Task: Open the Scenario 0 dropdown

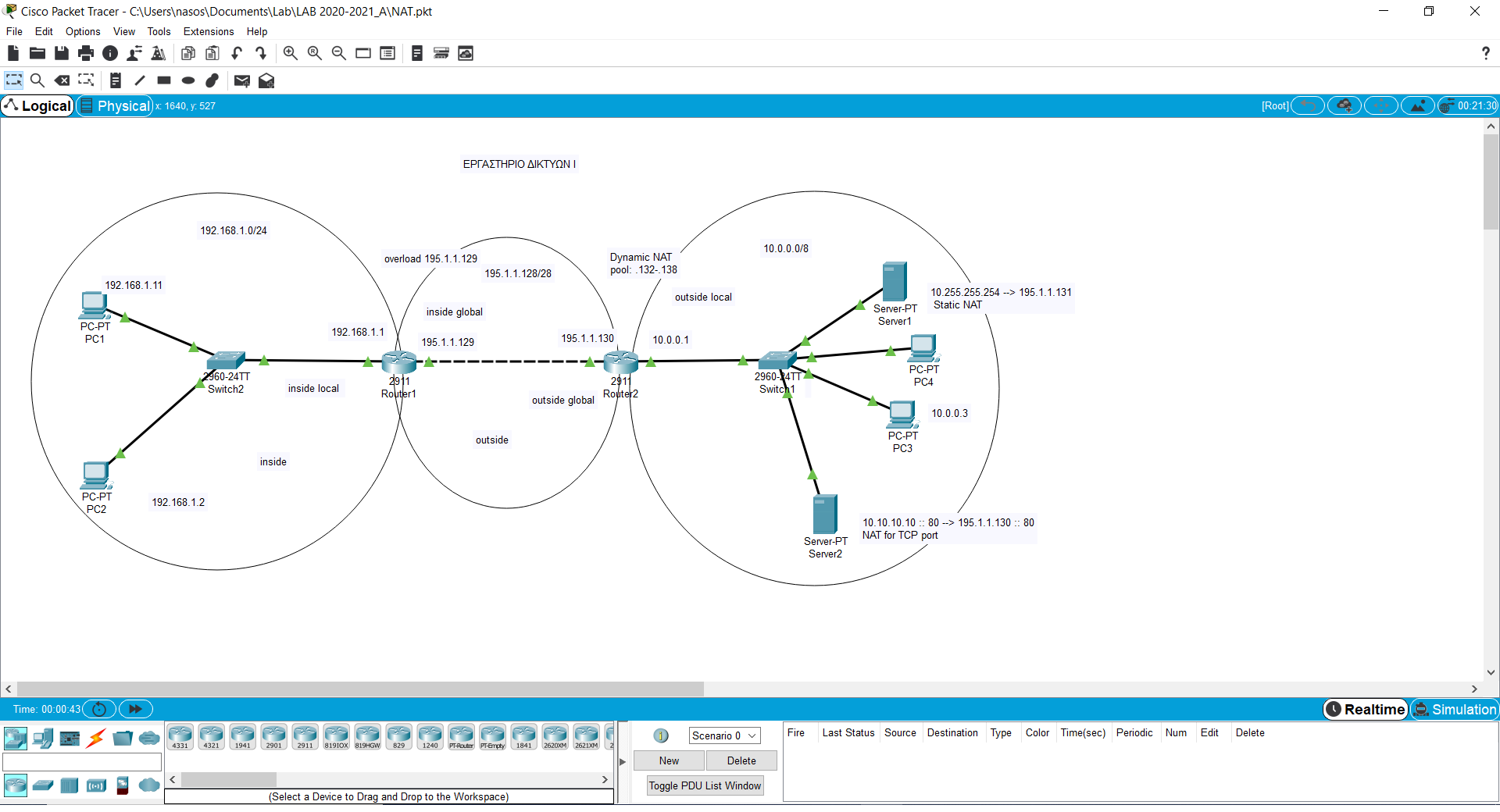Action: [723, 735]
